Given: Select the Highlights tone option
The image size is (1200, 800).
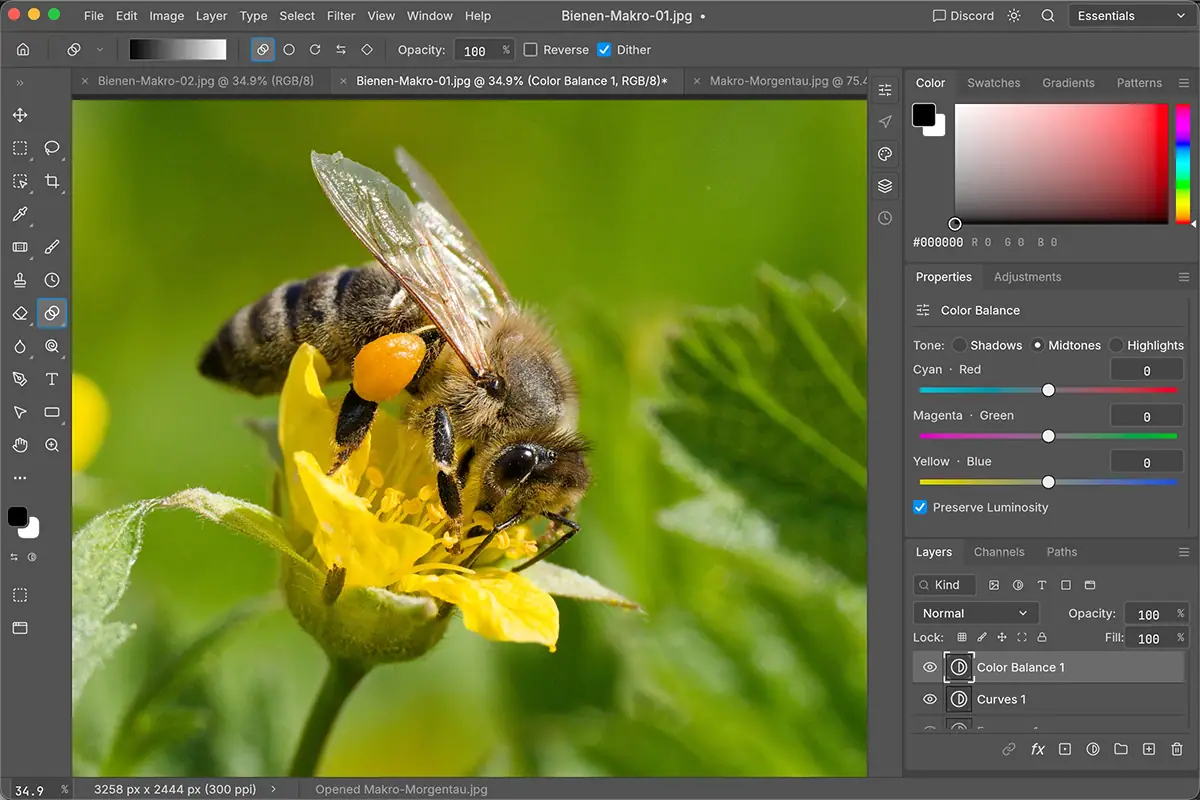Looking at the screenshot, I should (1116, 345).
